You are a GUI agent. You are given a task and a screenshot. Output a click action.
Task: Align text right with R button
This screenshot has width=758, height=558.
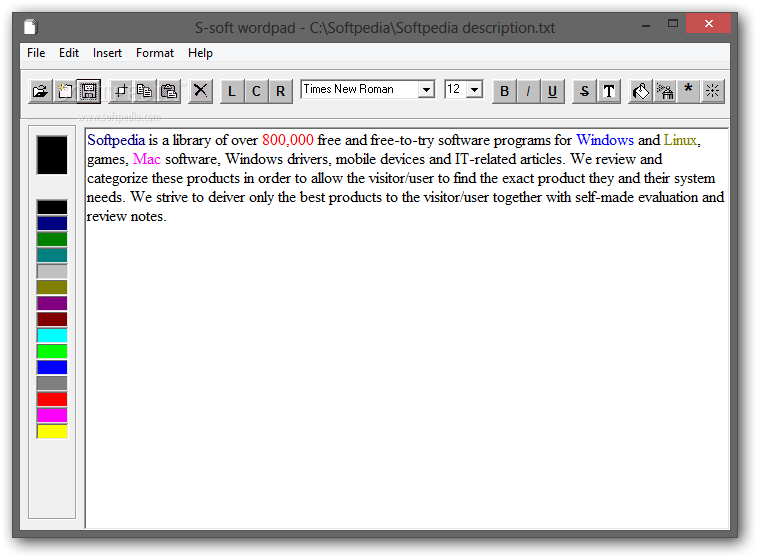tap(280, 91)
